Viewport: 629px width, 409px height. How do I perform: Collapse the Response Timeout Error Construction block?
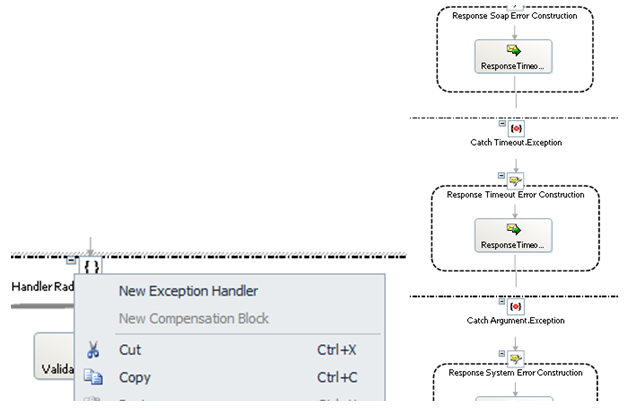point(501,175)
